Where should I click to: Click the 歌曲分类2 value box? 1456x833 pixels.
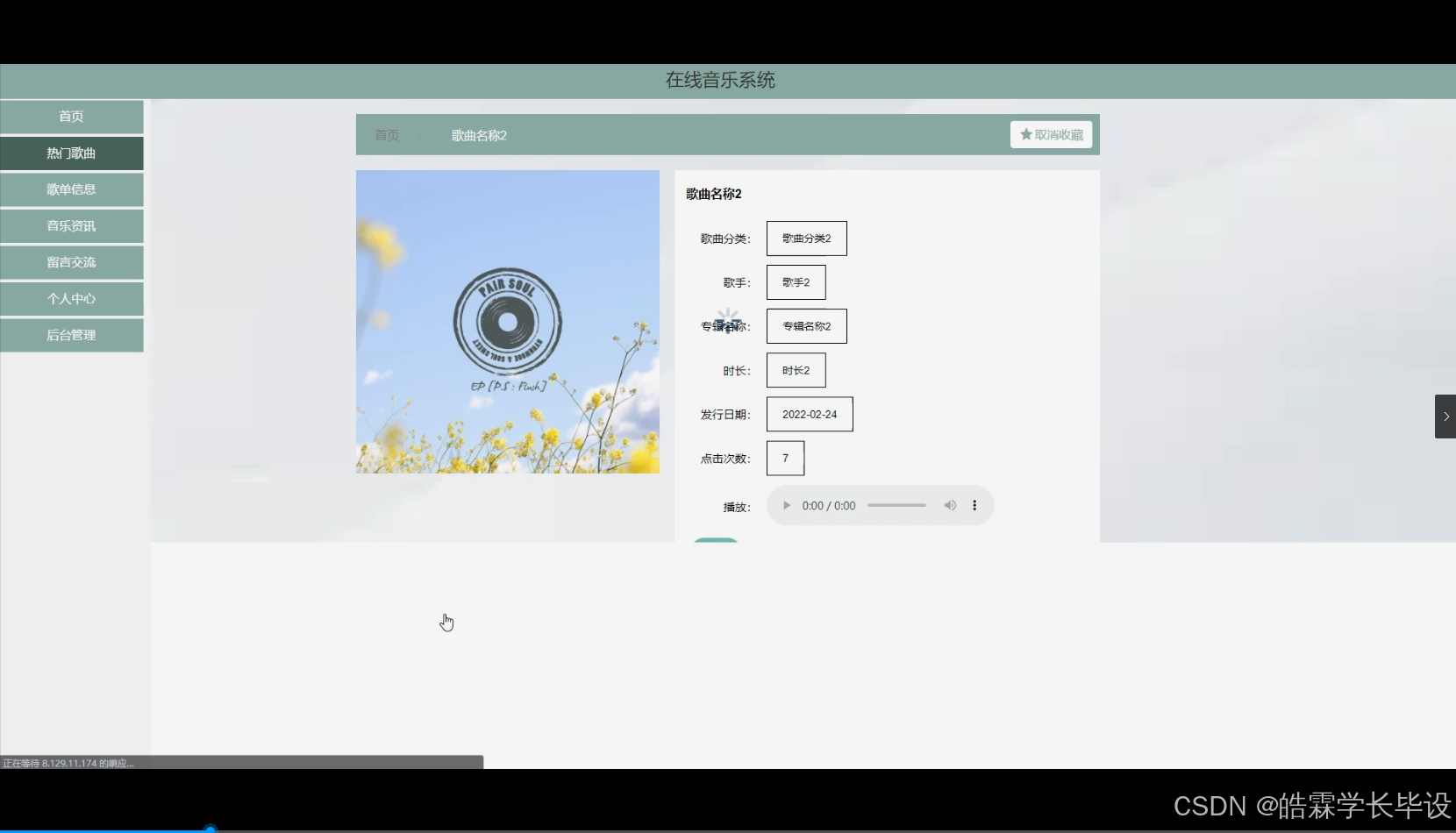click(x=807, y=239)
